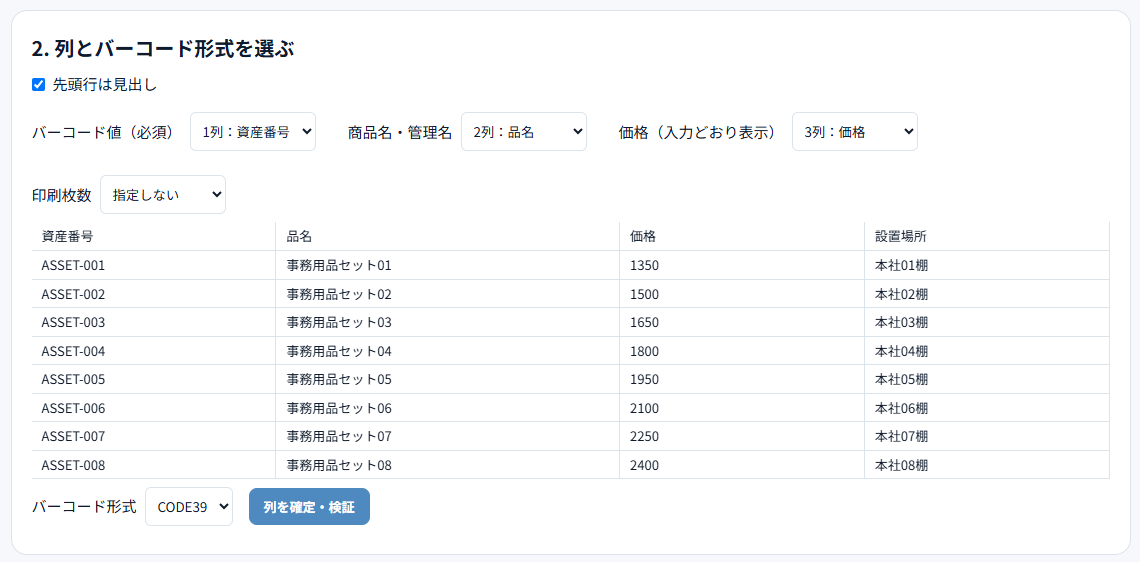The image size is (1140, 562).
Task: Select the ASSET-007 cell
Action: (x=154, y=436)
